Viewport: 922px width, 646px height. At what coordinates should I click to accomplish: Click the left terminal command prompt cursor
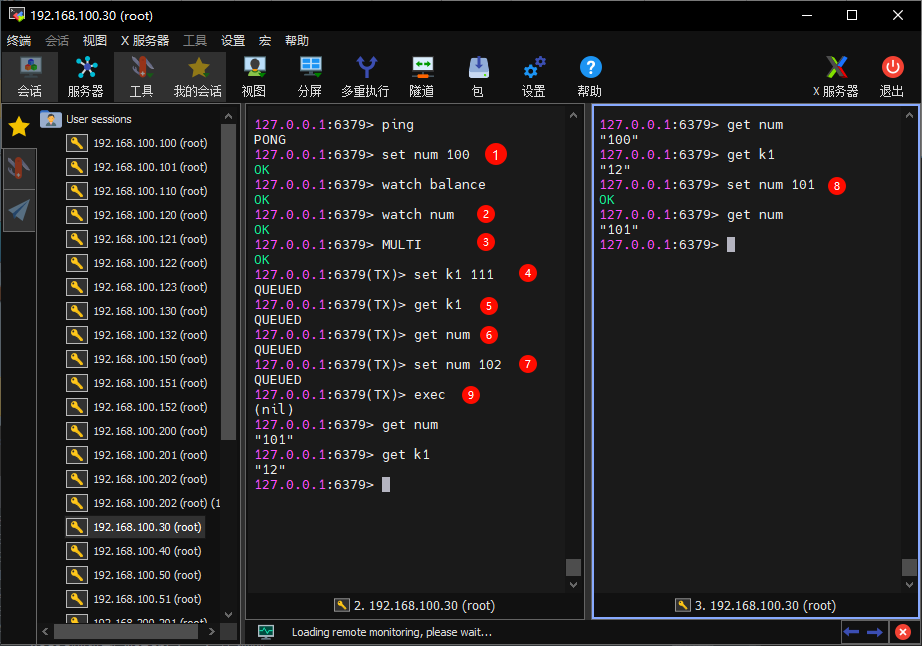(386, 484)
